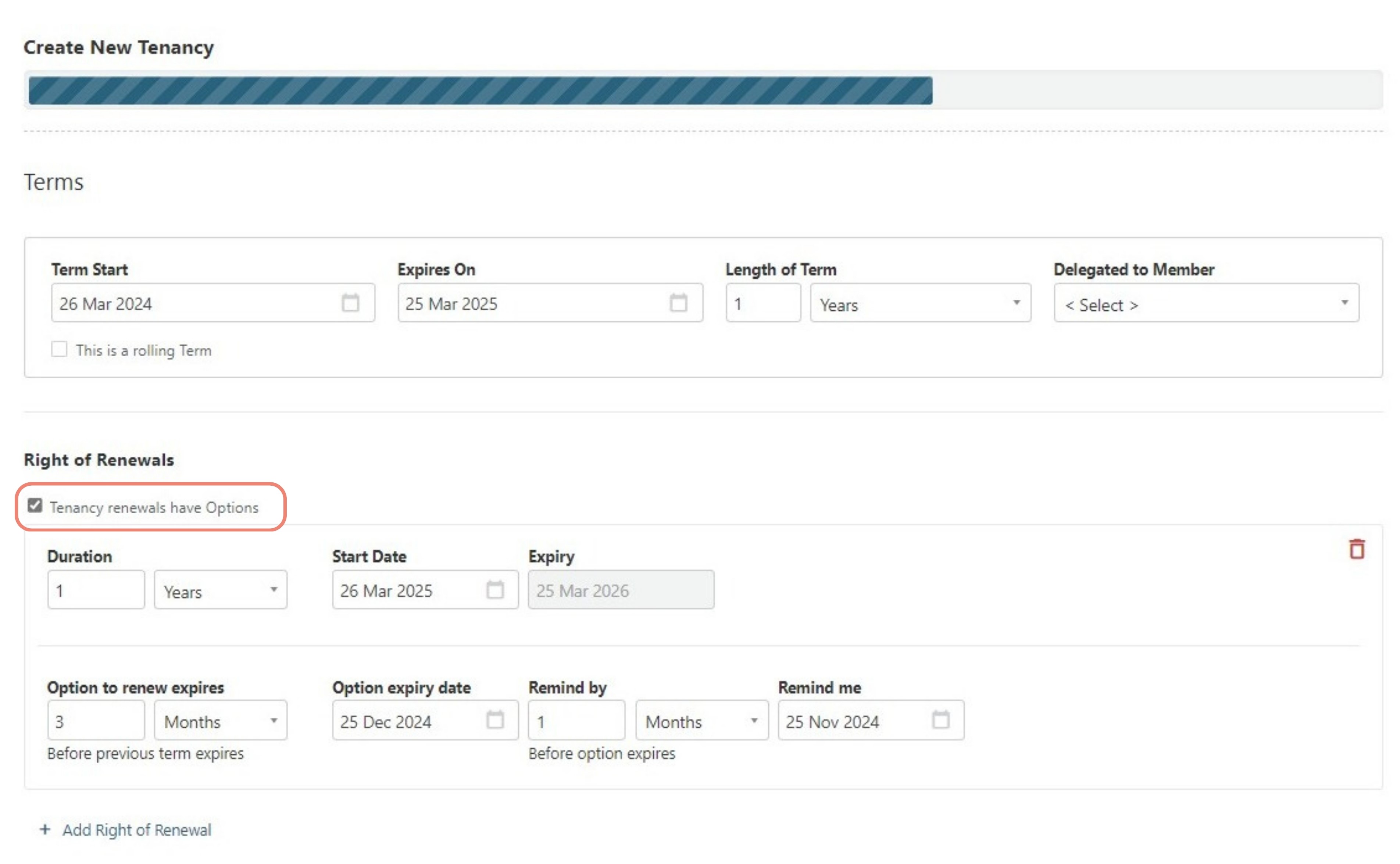
Task: Open the Duration units Years dropdown
Action: pos(221,590)
